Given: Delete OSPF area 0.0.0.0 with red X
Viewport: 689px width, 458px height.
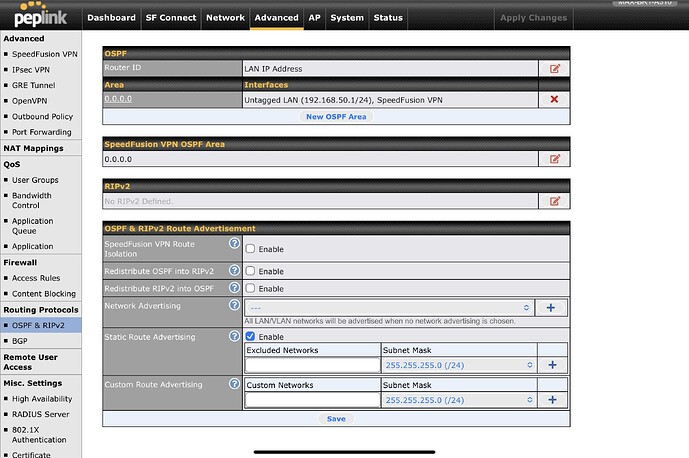Looking at the screenshot, I should [x=553, y=99].
